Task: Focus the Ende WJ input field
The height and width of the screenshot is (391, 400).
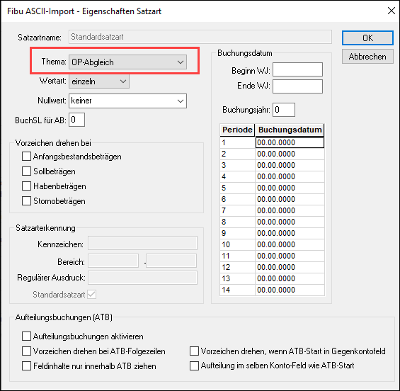Action: pos(298,86)
